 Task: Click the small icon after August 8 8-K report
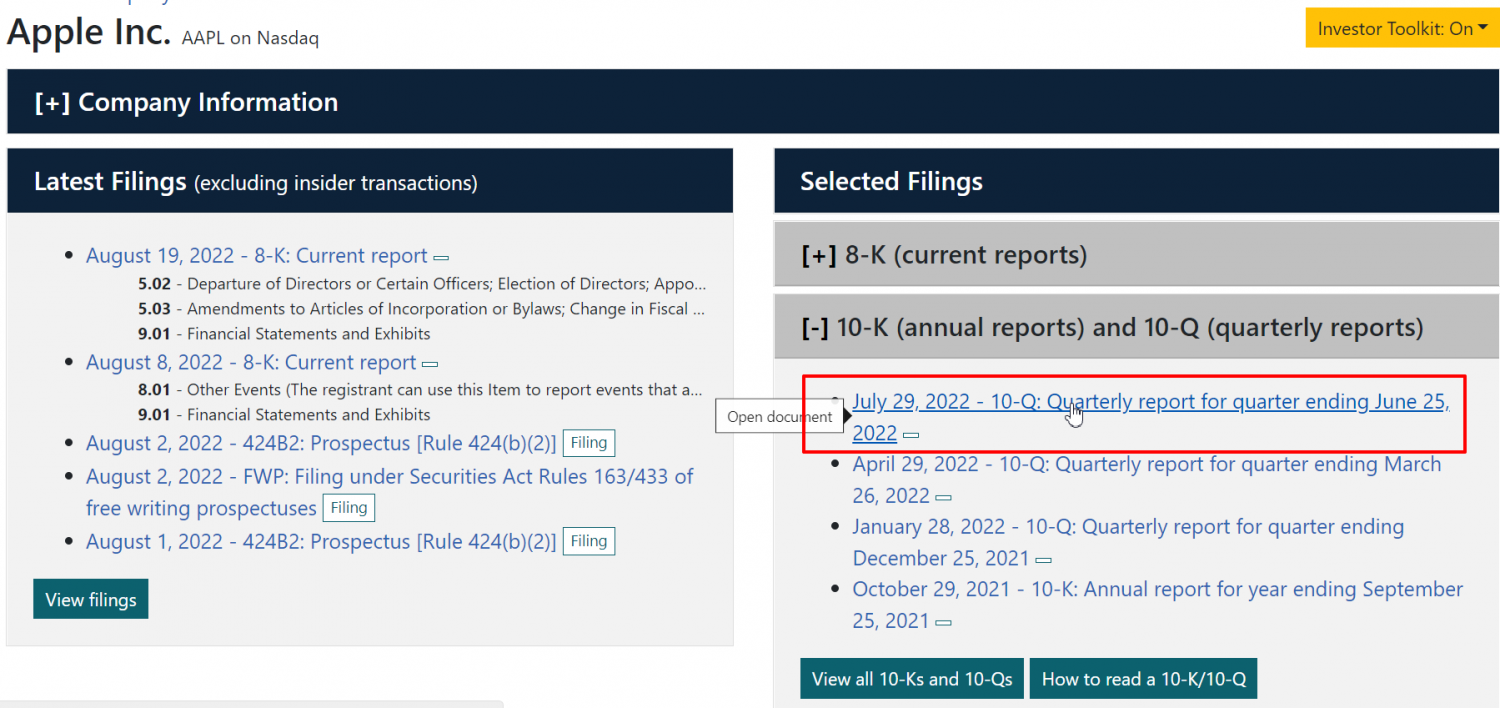tap(430, 364)
